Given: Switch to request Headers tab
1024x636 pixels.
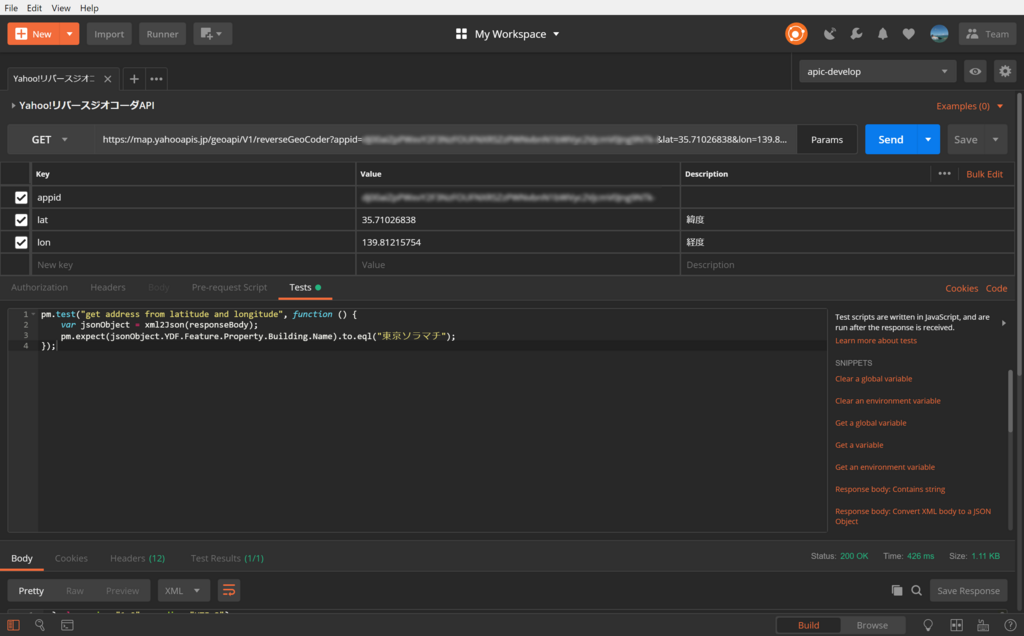Looking at the screenshot, I should coord(108,287).
